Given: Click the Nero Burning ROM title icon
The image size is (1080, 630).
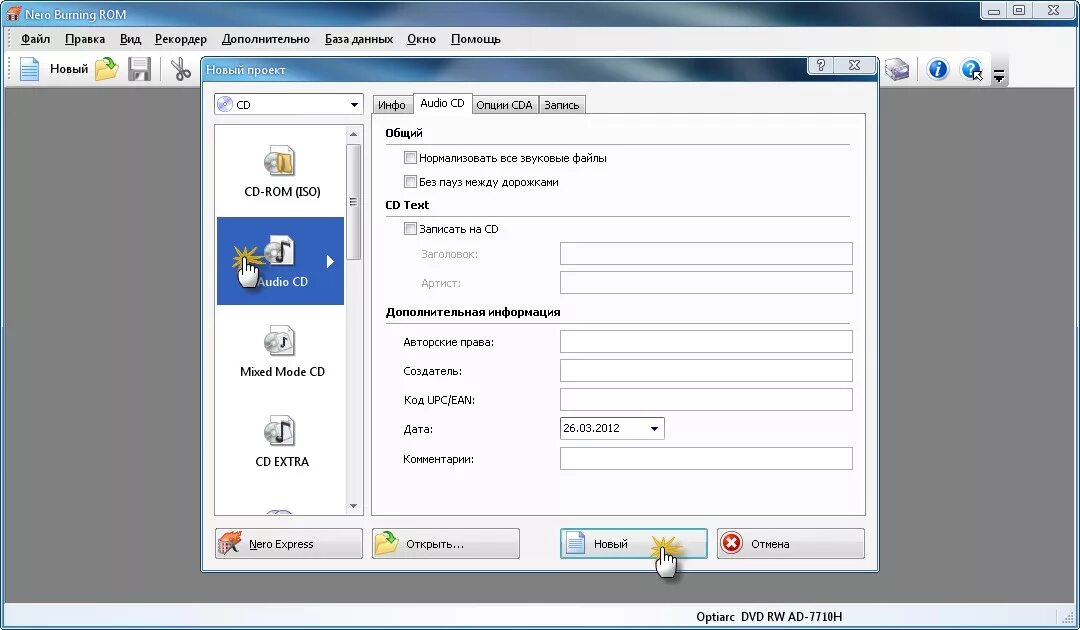Looking at the screenshot, I should 12,13.
